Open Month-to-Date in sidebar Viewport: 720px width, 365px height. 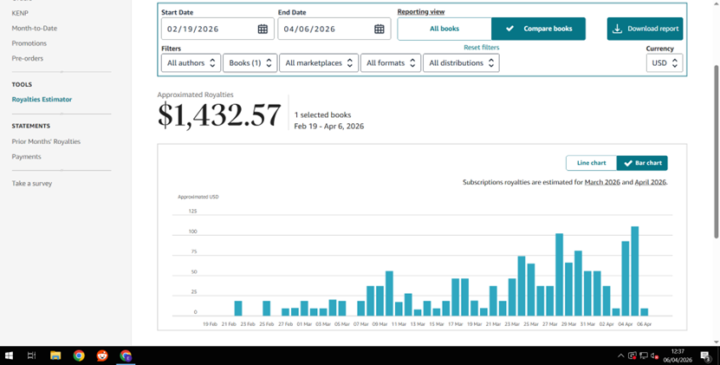[x=34, y=28]
